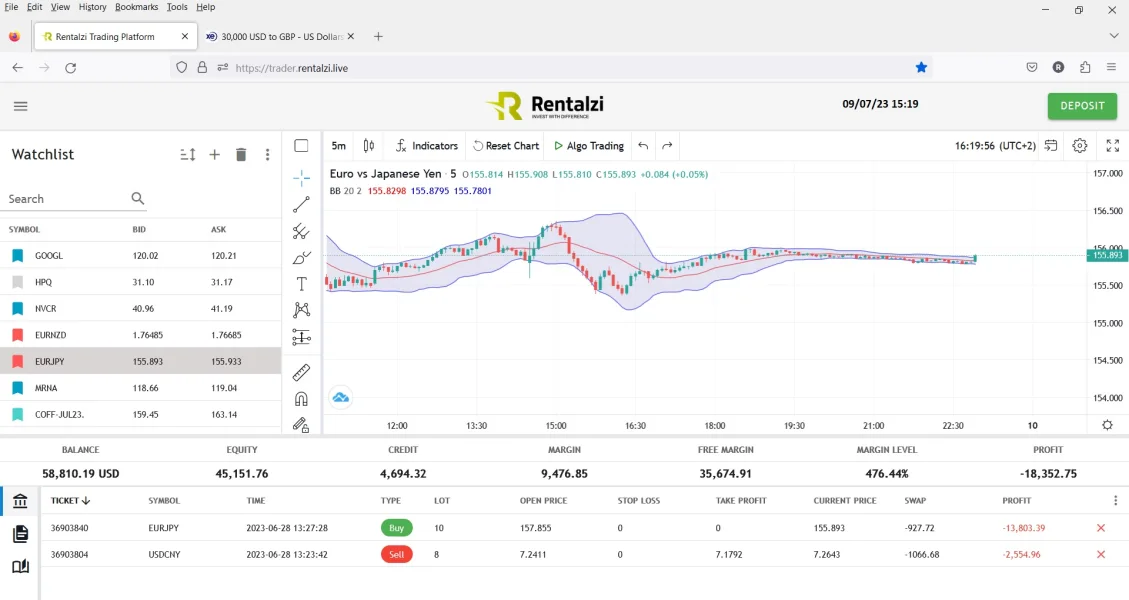Screen dimensions: 1129x600
Task: Click the green DEPOSIT button
Action: 1082,106
